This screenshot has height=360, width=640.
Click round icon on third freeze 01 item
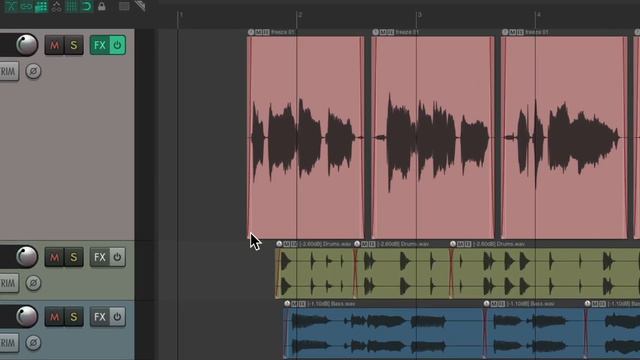pos(505,32)
